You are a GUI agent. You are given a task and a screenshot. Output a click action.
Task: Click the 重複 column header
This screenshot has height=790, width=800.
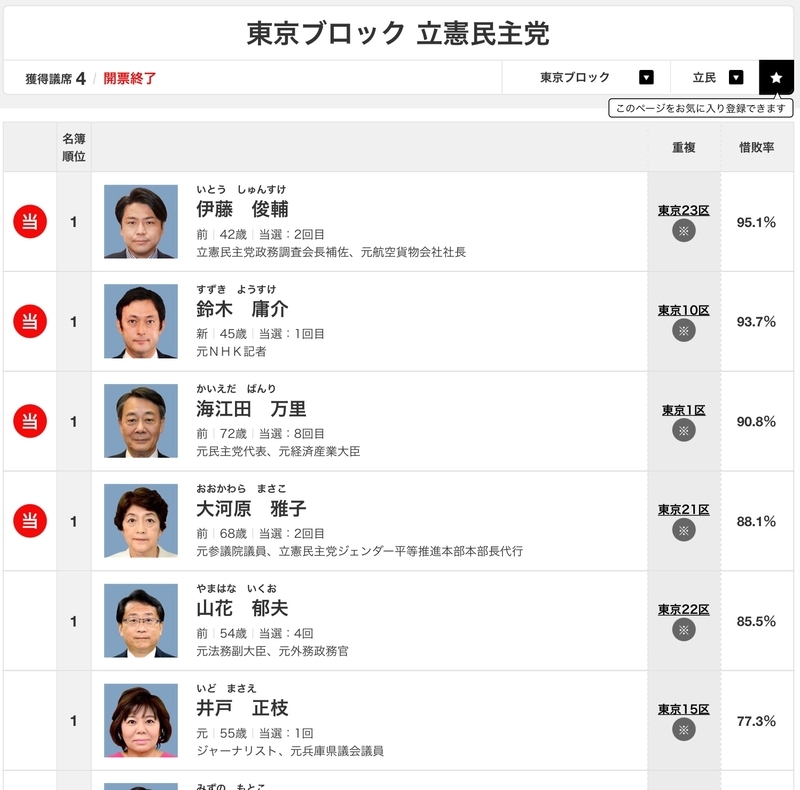point(684,147)
